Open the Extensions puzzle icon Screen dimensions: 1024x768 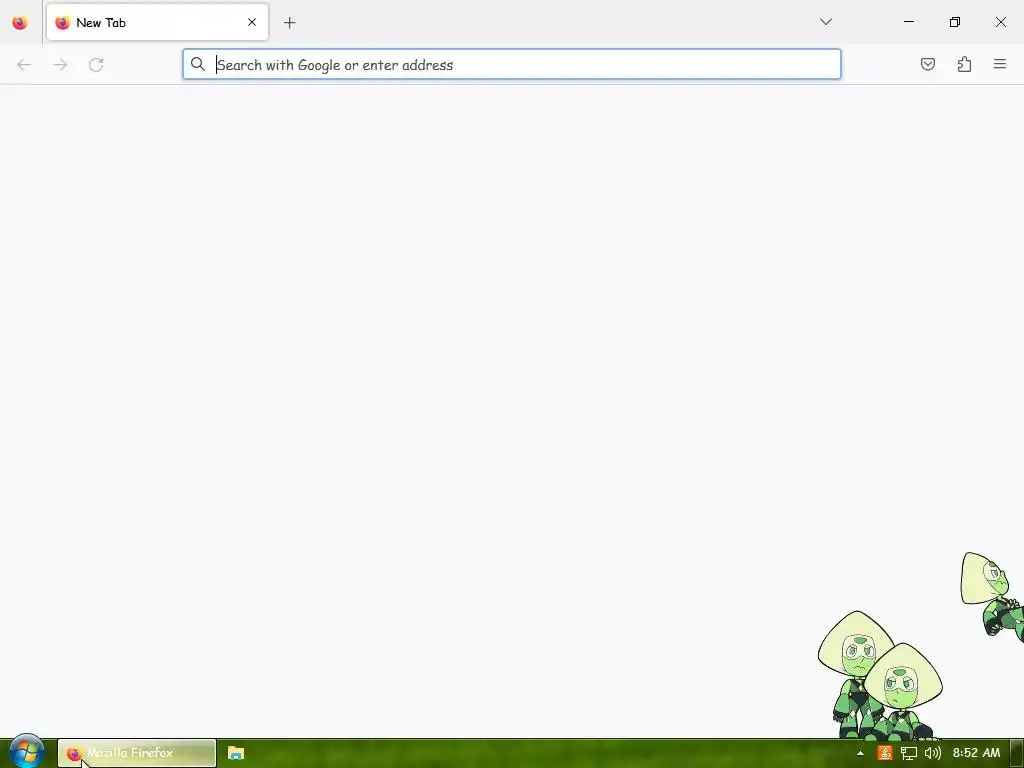[964, 64]
